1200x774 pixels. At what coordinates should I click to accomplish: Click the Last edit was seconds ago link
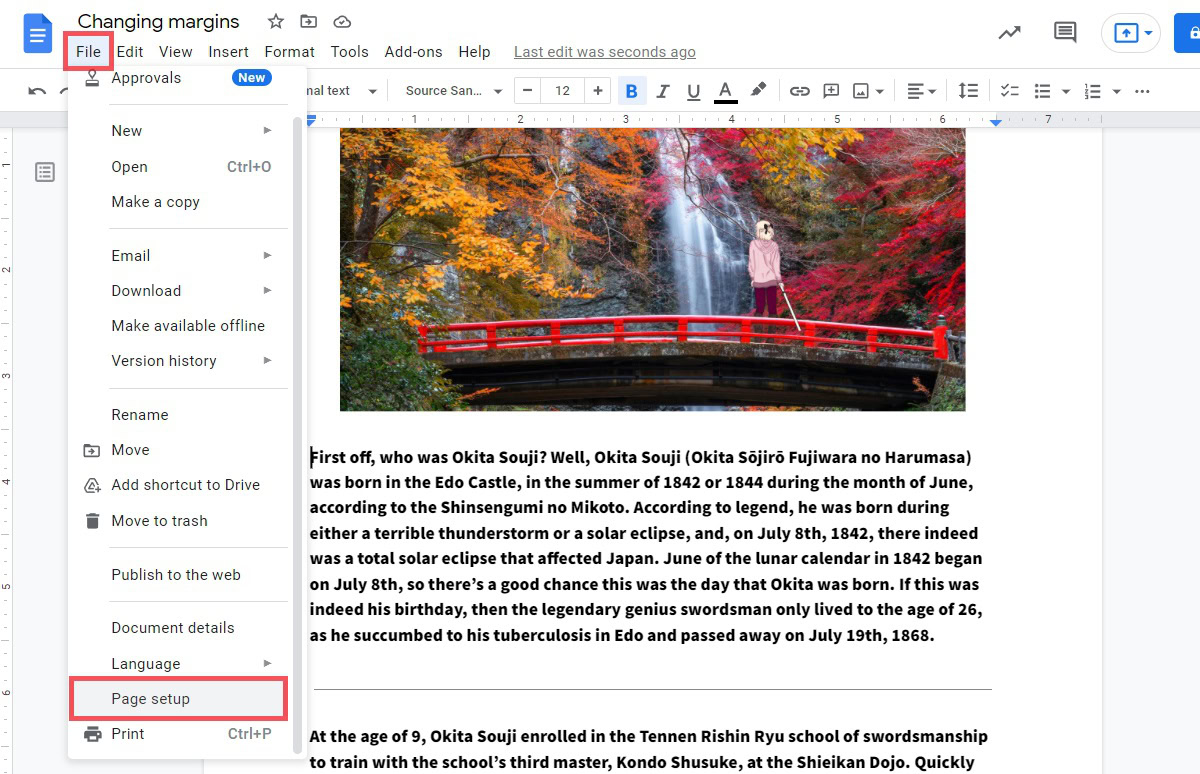[x=604, y=52]
